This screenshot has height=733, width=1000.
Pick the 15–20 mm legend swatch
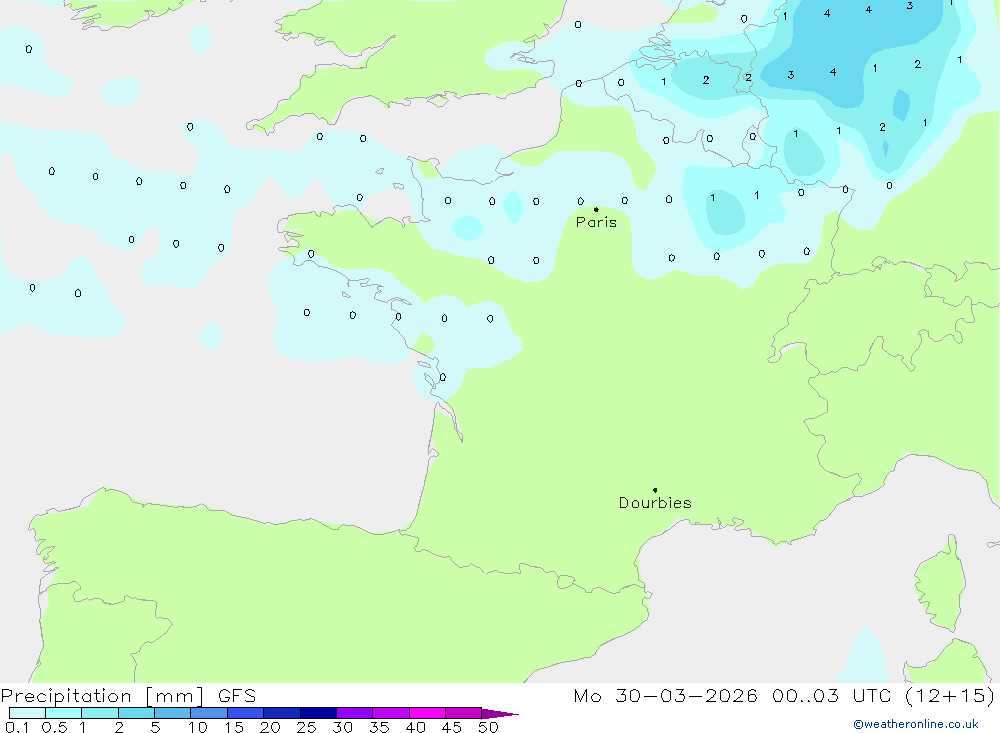click(246, 713)
